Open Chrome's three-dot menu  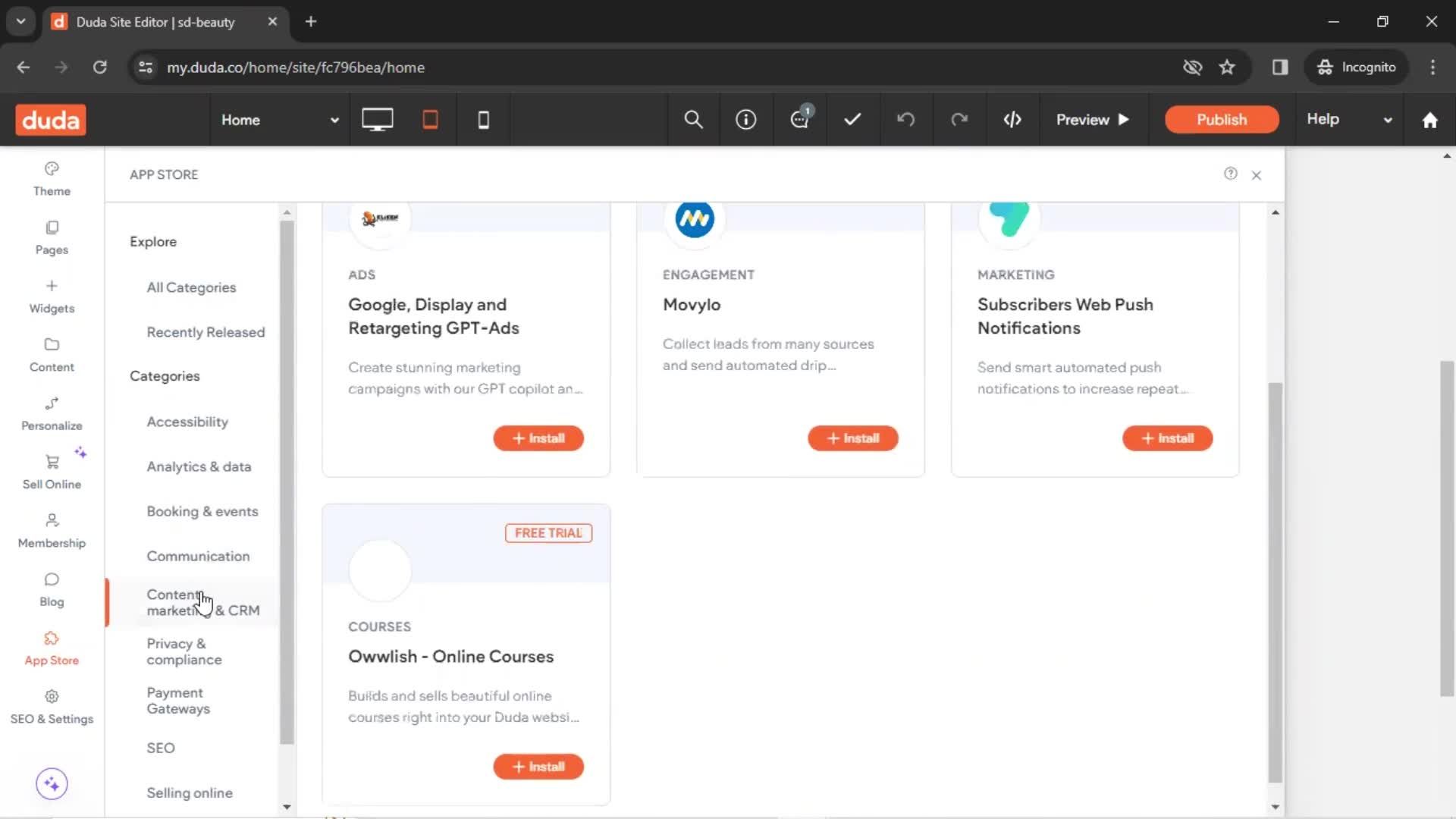click(x=1432, y=67)
